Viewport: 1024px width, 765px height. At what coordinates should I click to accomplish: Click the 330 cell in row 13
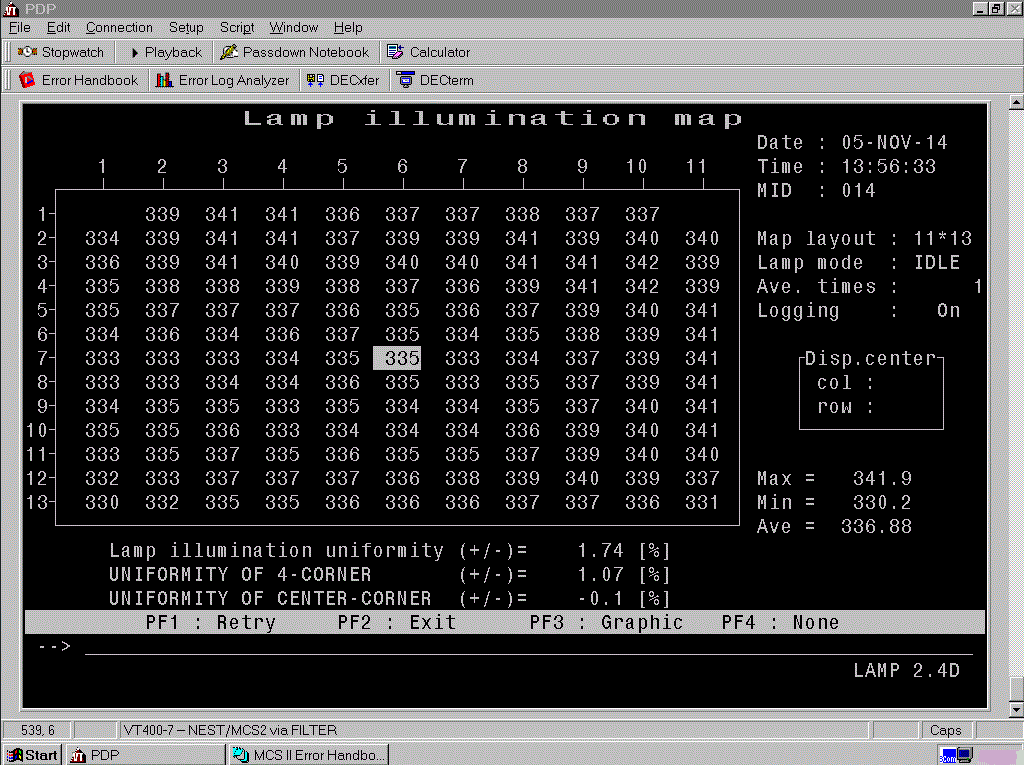102,502
